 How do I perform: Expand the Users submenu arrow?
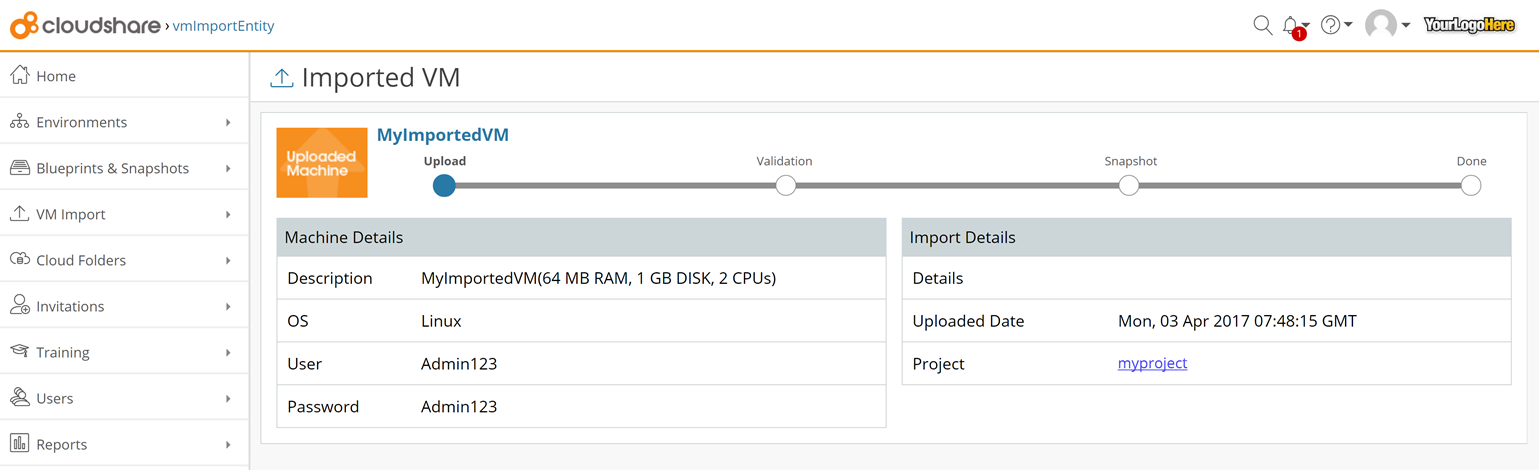pyautogui.click(x=228, y=398)
